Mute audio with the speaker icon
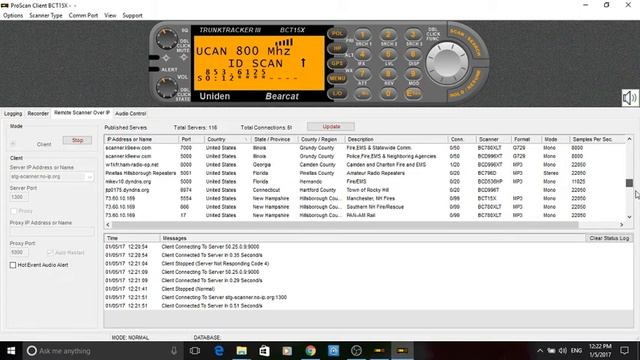This screenshot has height=360, width=640. point(629,98)
